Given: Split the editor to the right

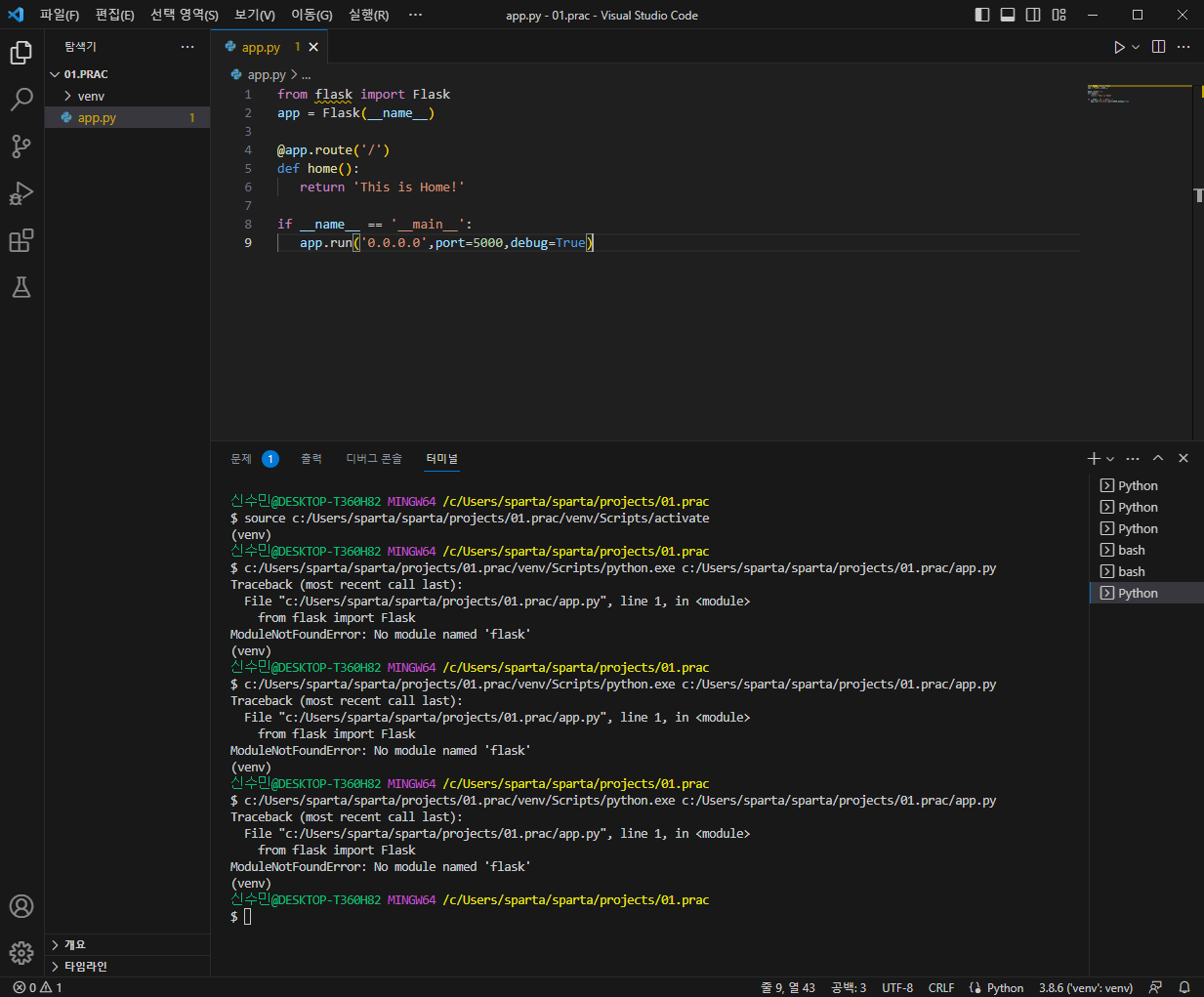Looking at the screenshot, I should tap(1159, 47).
